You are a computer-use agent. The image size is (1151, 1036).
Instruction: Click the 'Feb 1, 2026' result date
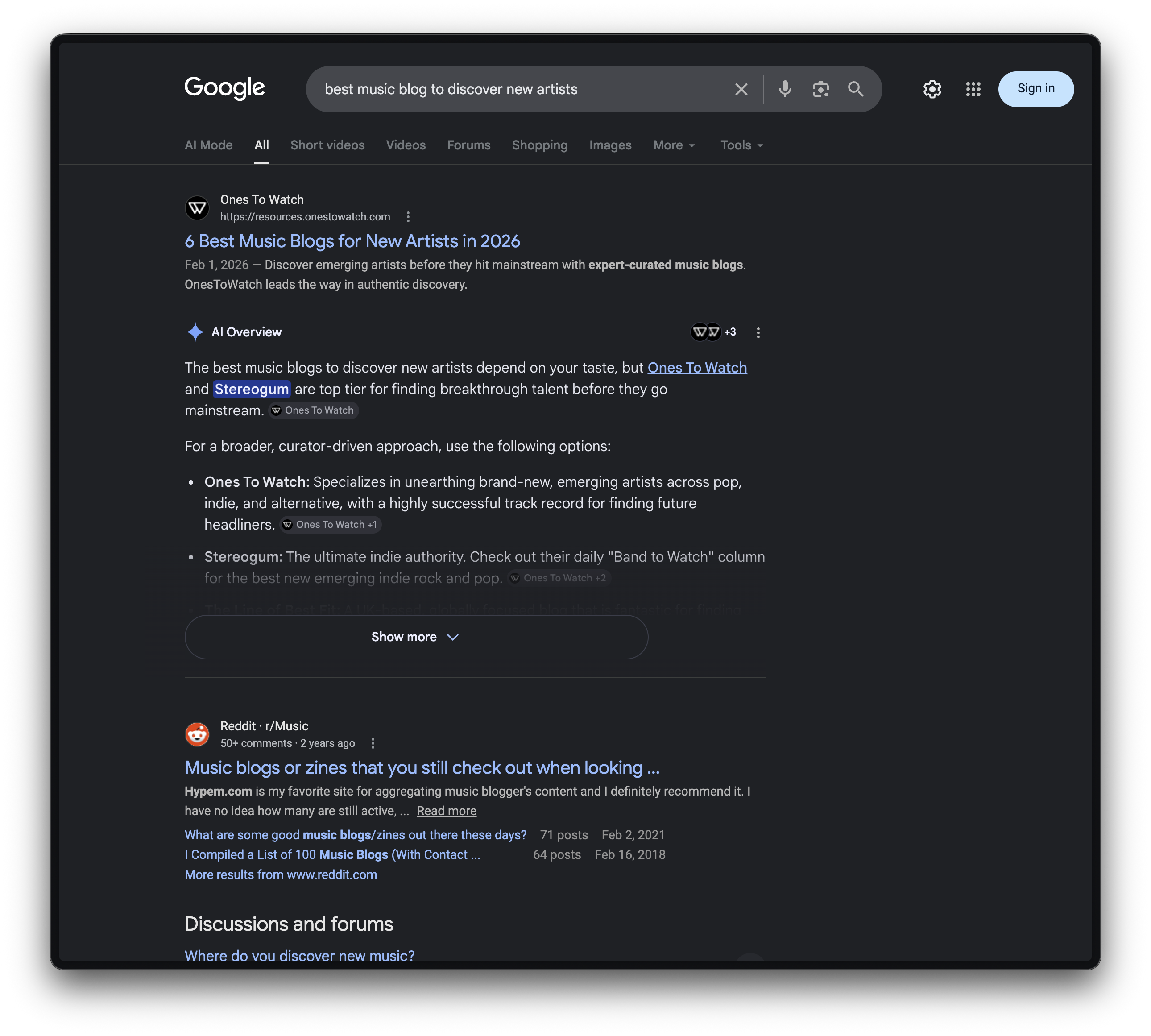pos(216,265)
